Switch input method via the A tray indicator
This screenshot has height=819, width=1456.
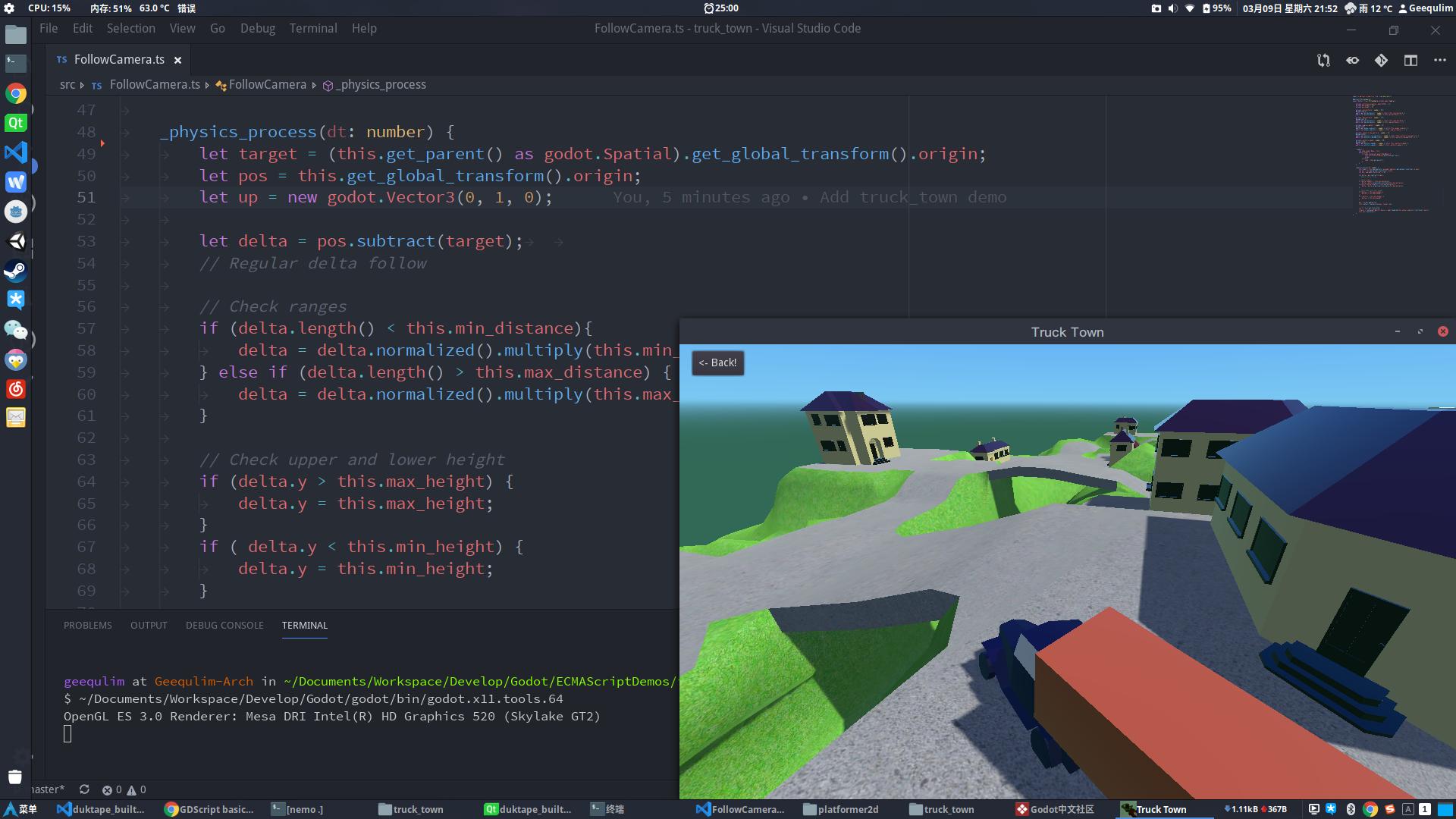pyautogui.click(x=1407, y=809)
